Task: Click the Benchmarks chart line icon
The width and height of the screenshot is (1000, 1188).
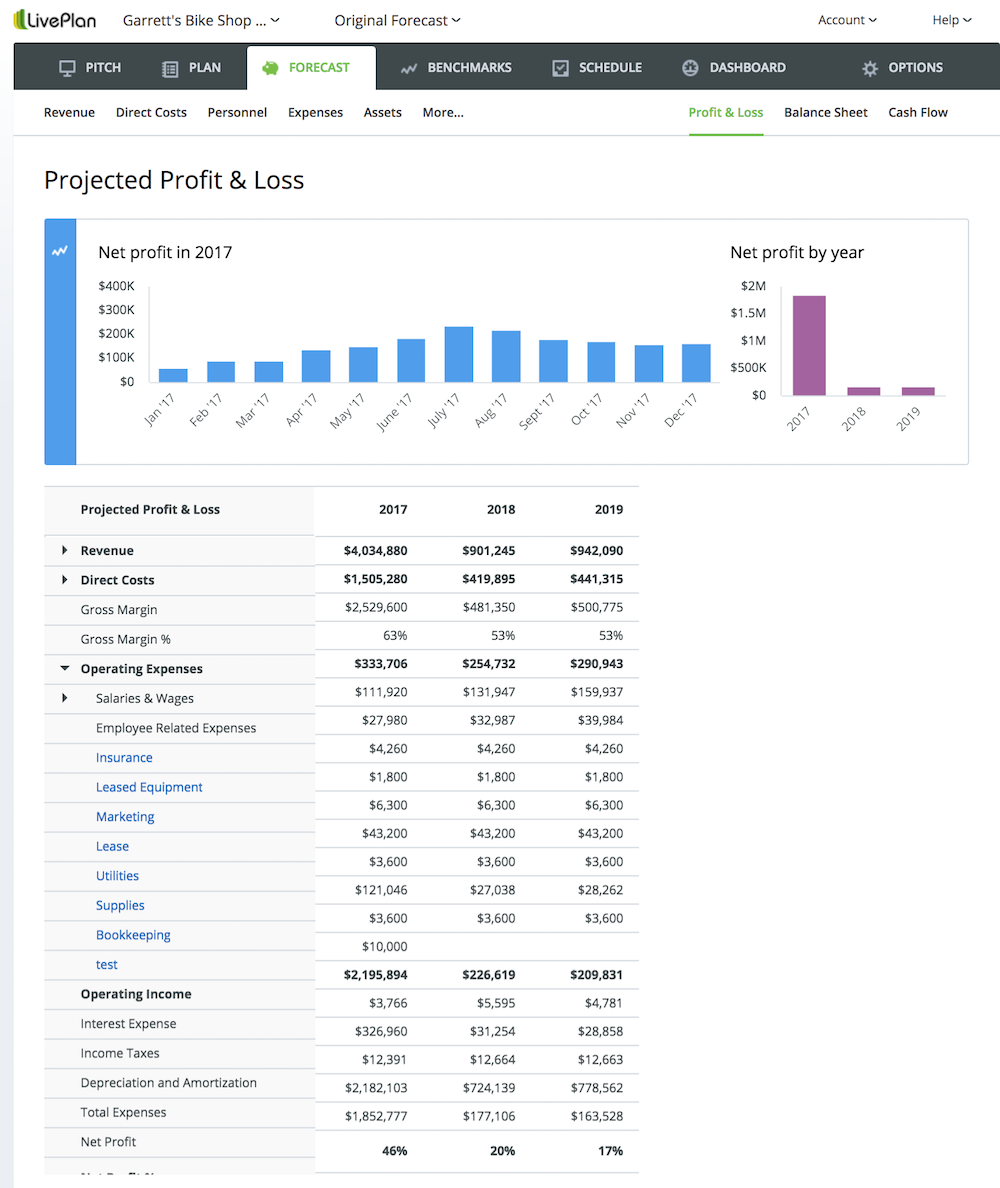Action: pyautogui.click(x=408, y=68)
